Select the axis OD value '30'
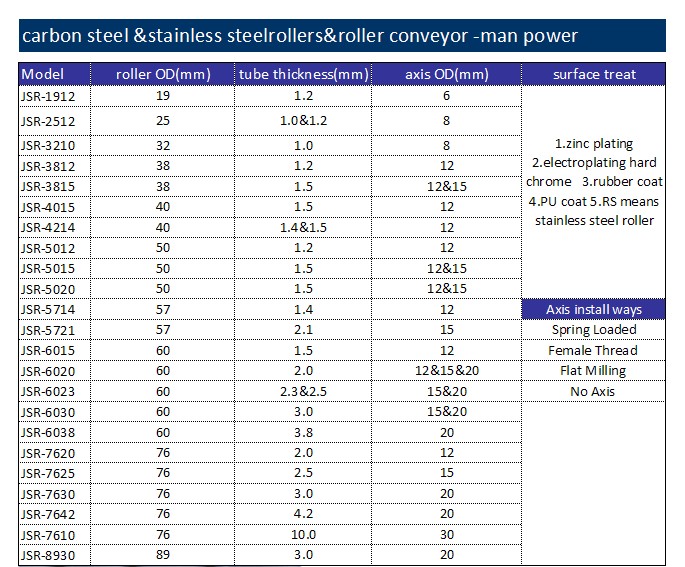685x567 pixels. coord(447,535)
